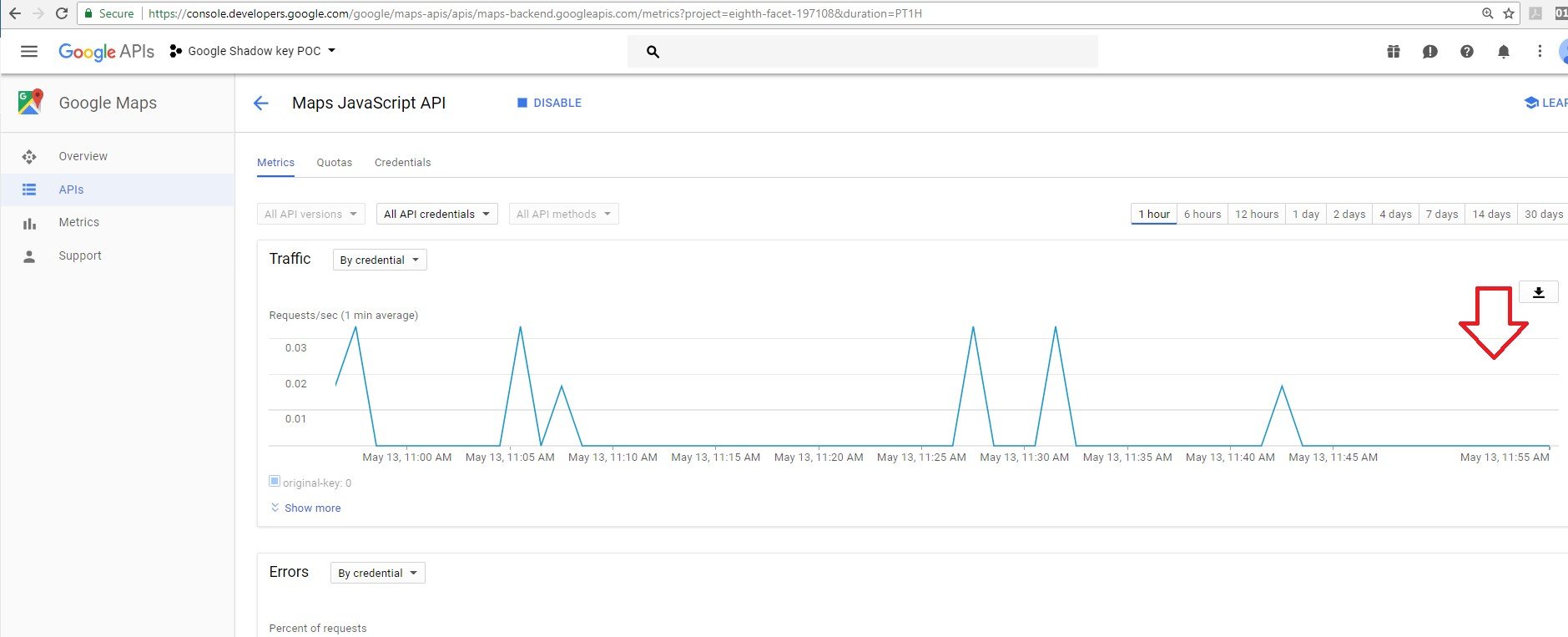Screen dimensions: 1568x637
Task: Select the 2 days time range
Action: click(x=1349, y=214)
